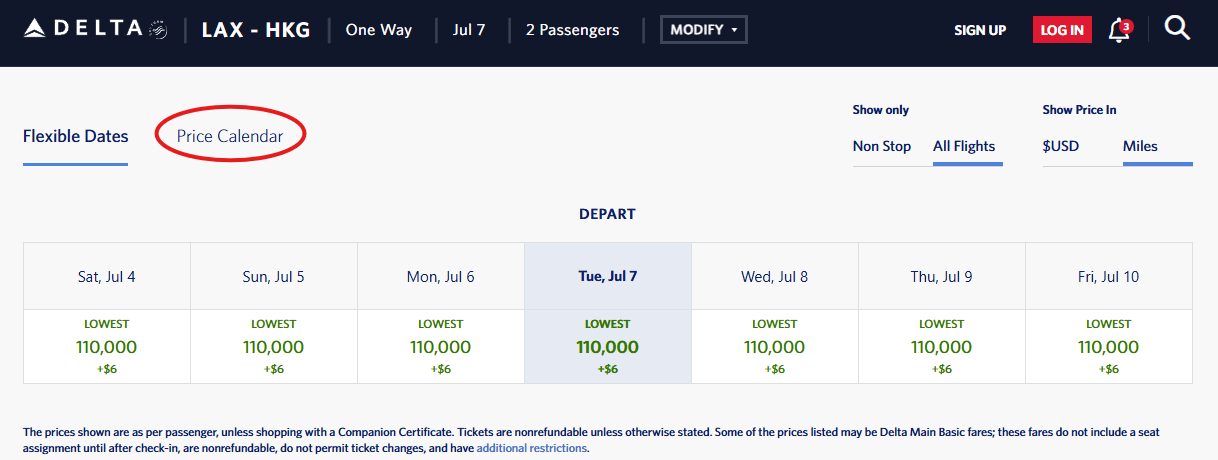The height and width of the screenshot is (460, 1218).
Task: Click the LOG IN button
Action: click(x=1062, y=30)
